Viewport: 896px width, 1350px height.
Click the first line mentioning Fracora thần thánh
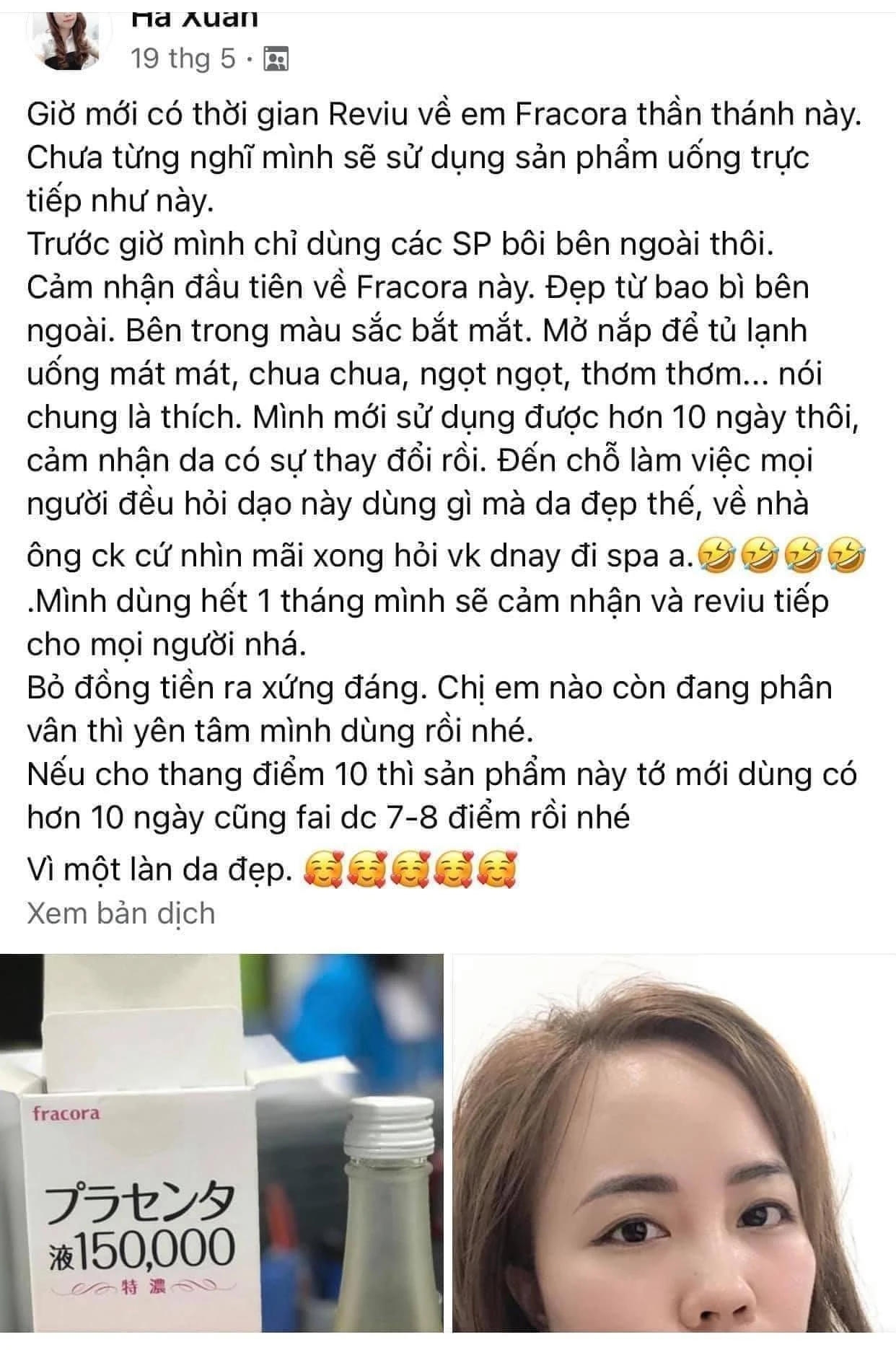pyautogui.click(x=444, y=114)
